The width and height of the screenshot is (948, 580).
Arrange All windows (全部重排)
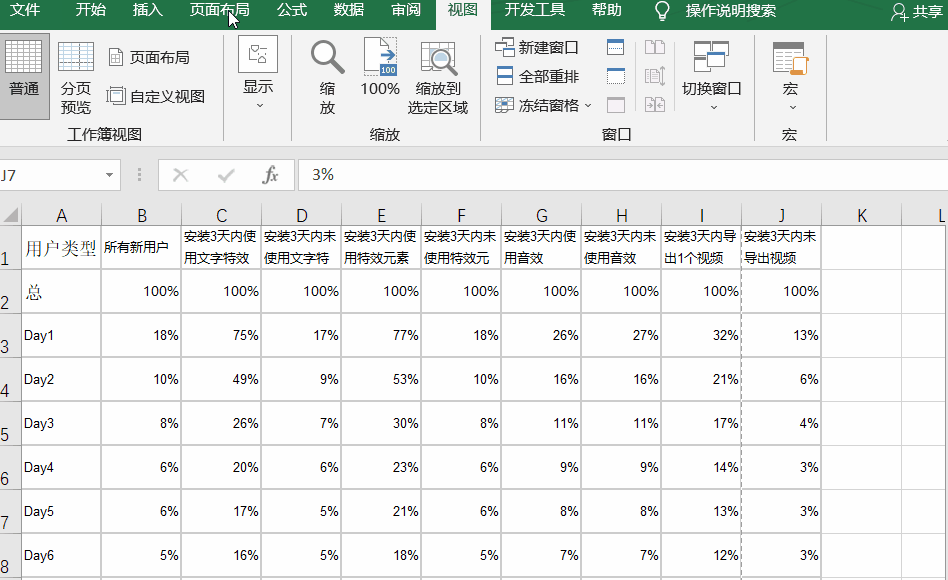click(x=537, y=76)
